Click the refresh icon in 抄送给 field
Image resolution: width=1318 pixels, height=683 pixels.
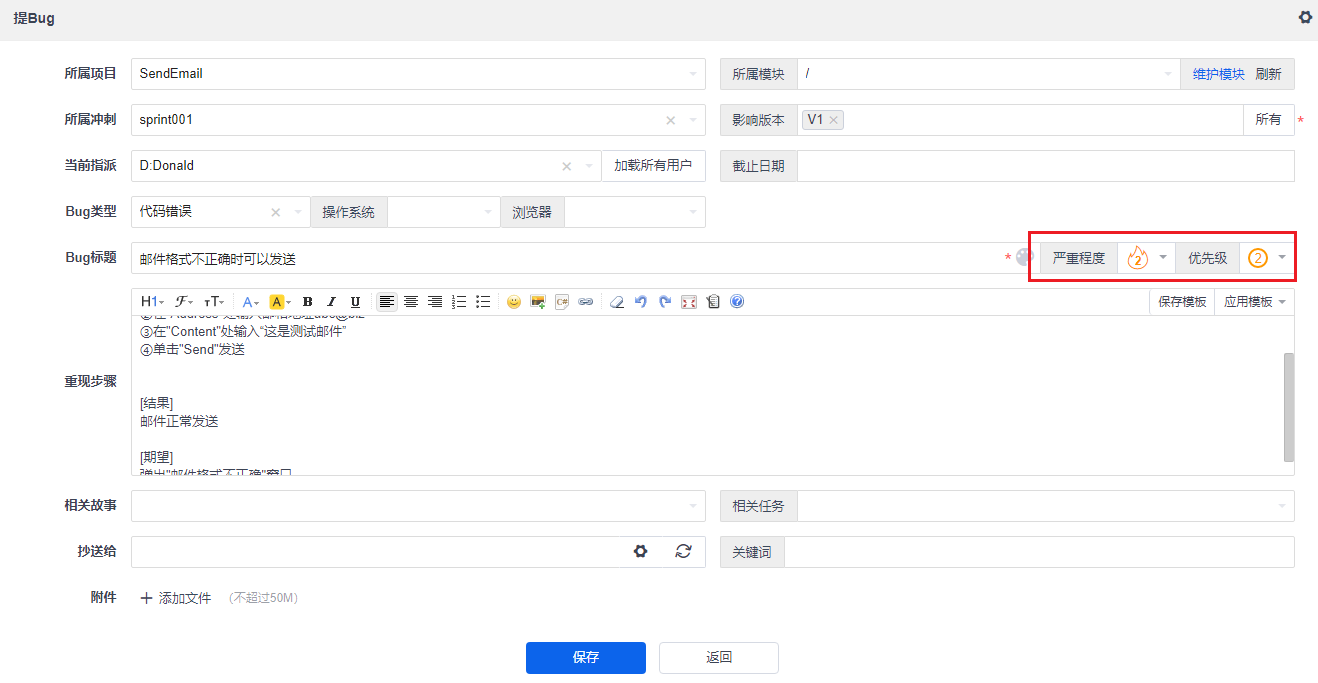[x=683, y=551]
